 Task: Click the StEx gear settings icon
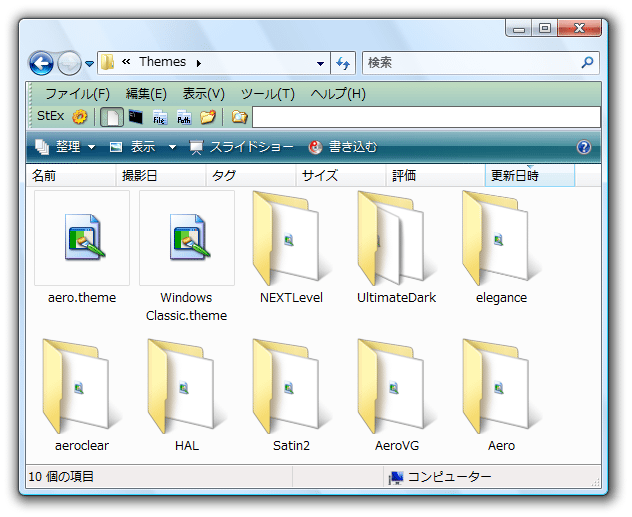(80, 117)
